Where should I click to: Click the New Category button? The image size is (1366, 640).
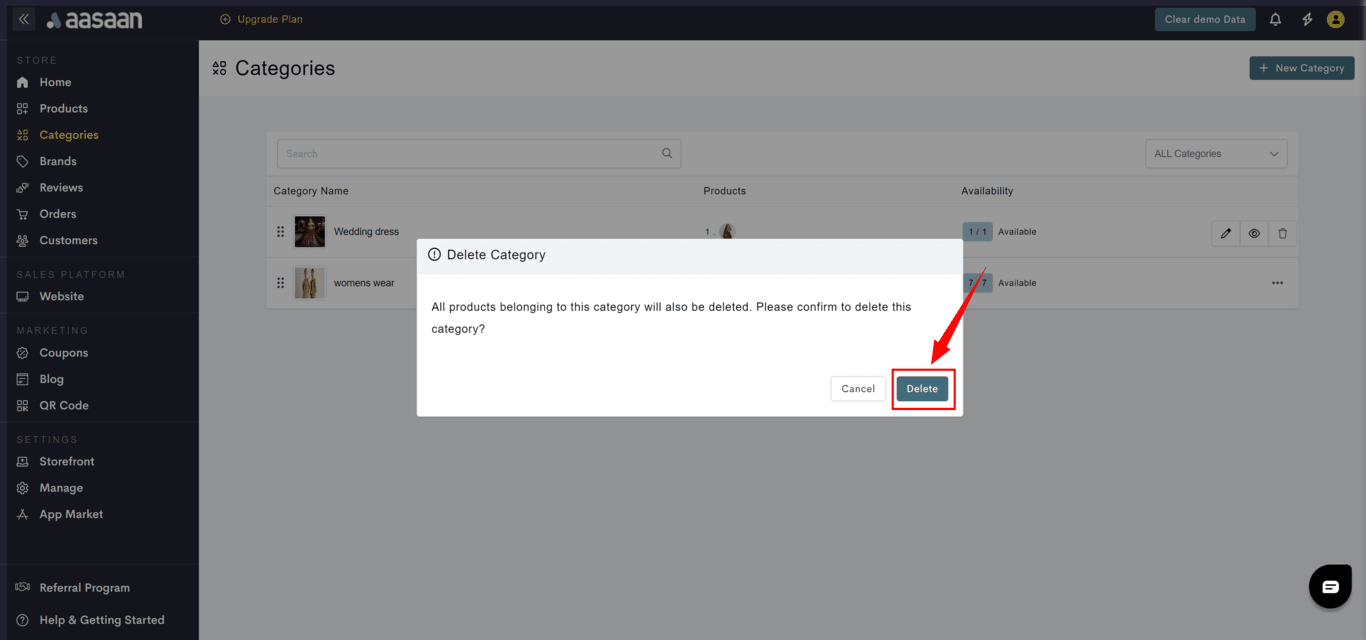tap(1301, 68)
